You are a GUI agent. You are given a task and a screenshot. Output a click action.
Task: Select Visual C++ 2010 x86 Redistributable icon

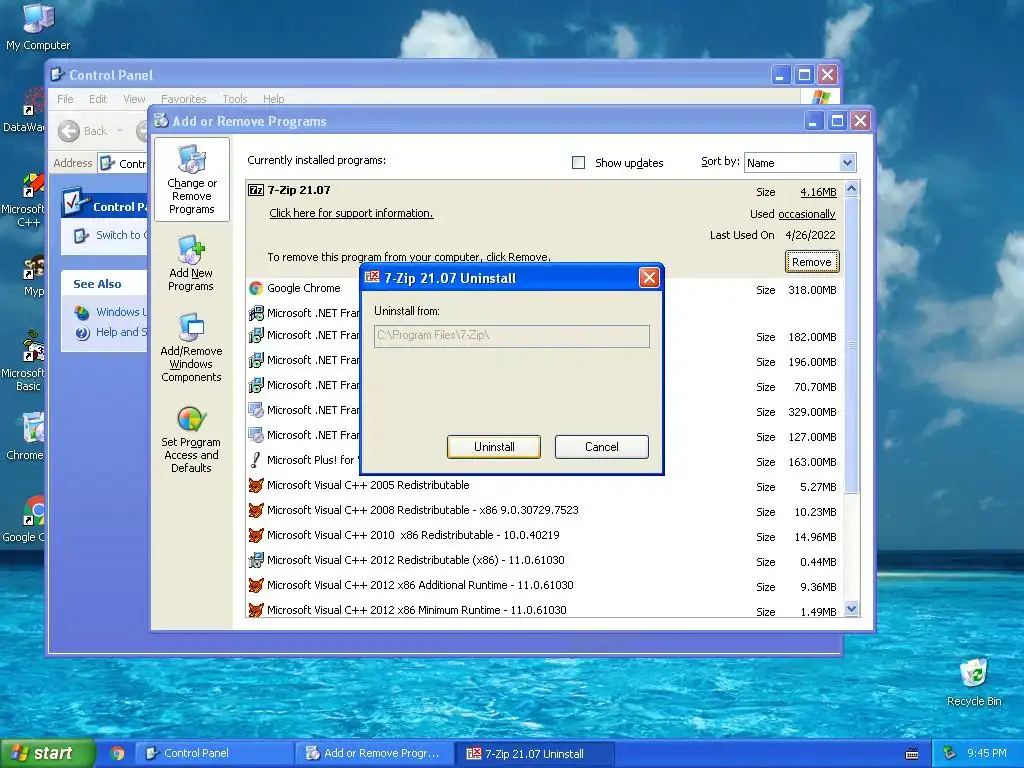[256, 536]
